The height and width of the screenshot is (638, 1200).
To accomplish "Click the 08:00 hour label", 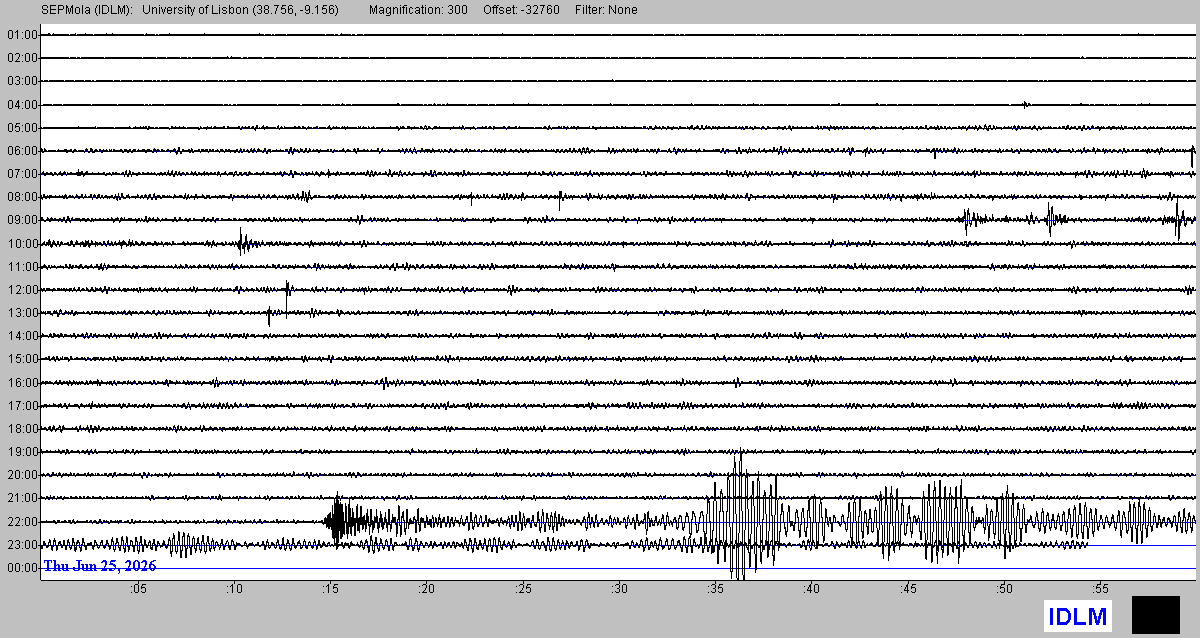I will click(x=22, y=197).
